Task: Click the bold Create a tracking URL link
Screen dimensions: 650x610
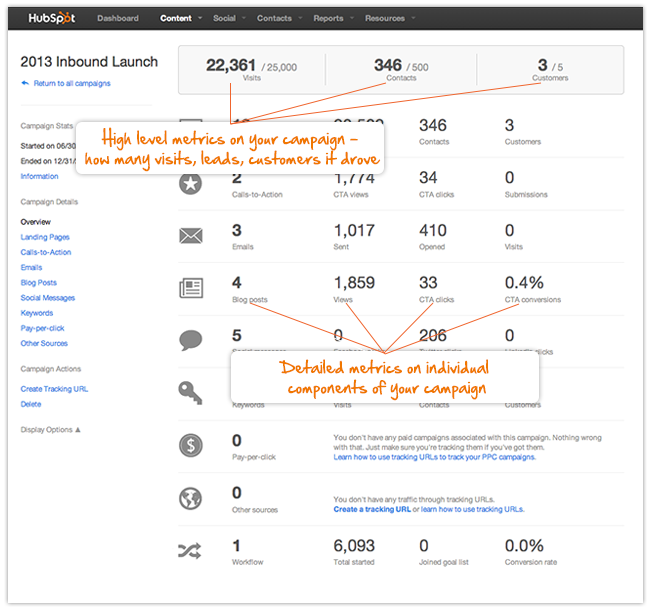Action: pyautogui.click(x=372, y=509)
